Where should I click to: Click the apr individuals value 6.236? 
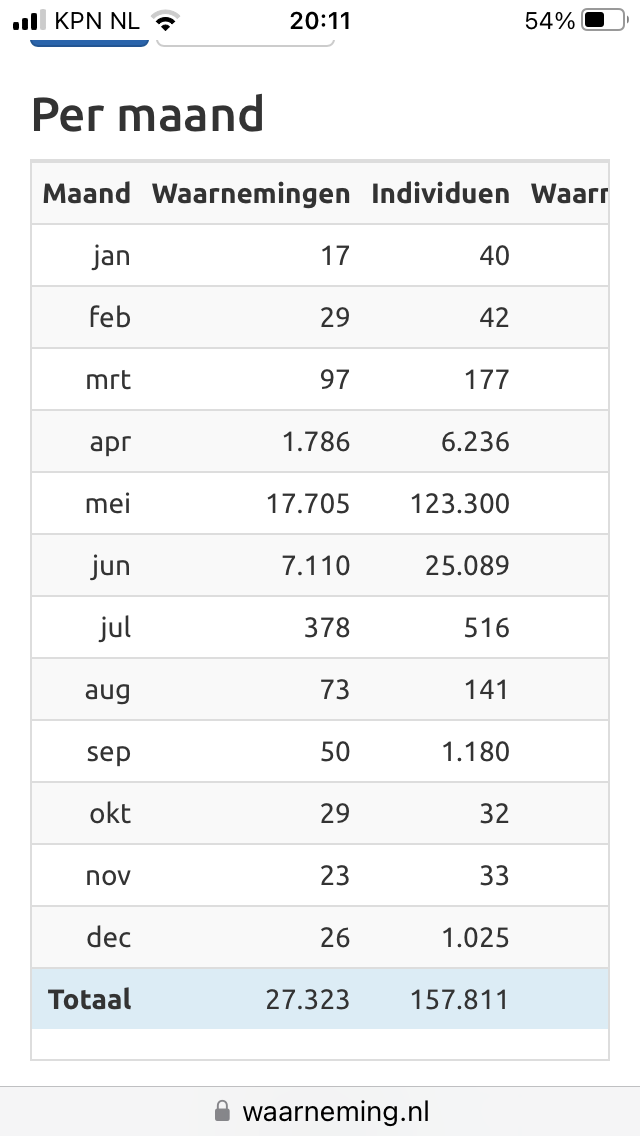tap(475, 441)
